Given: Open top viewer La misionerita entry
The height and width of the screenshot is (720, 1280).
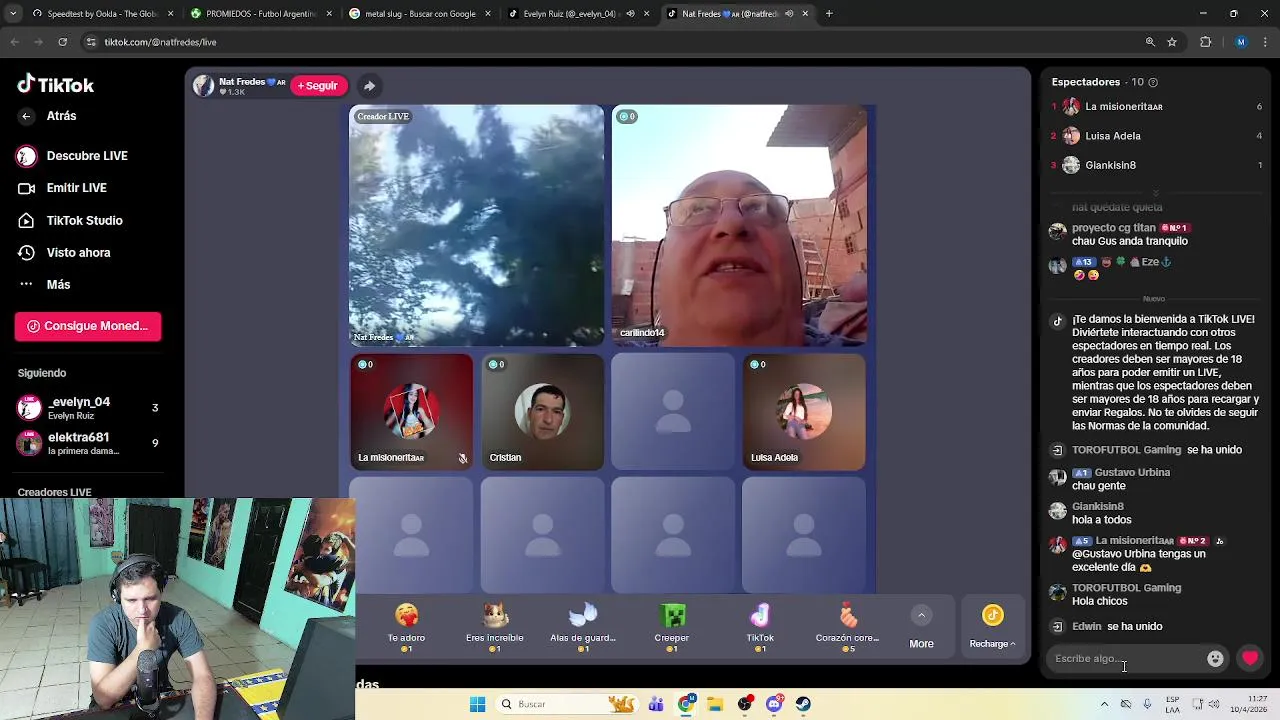Looking at the screenshot, I should click(x=1155, y=106).
